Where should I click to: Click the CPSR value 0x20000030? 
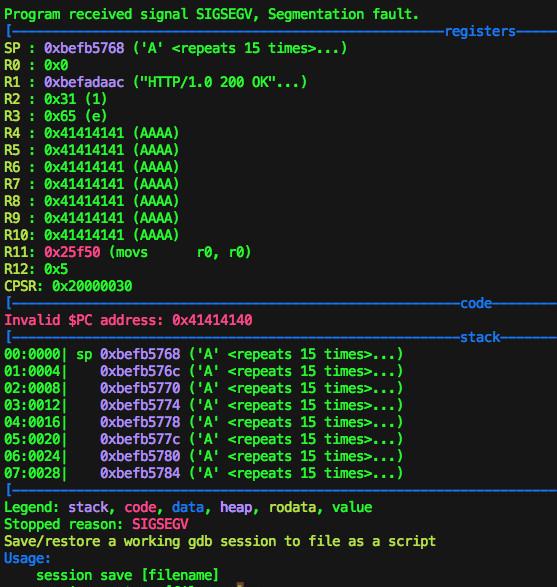(92, 286)
